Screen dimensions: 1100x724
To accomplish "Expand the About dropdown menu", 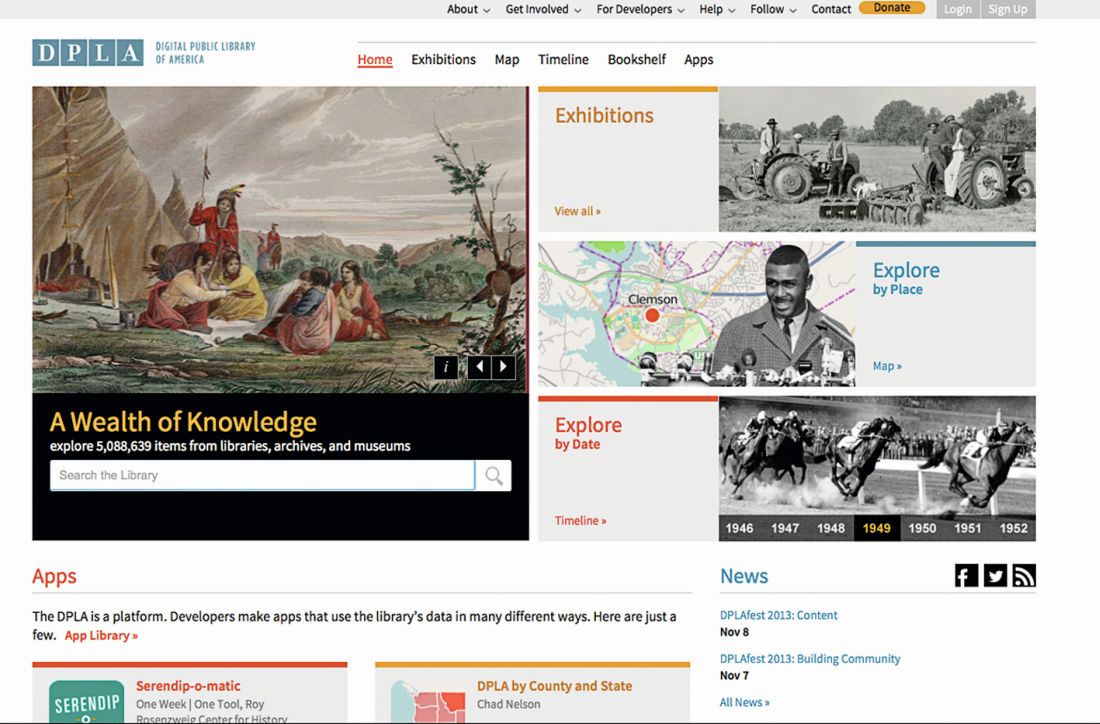I will pos(469,9).
